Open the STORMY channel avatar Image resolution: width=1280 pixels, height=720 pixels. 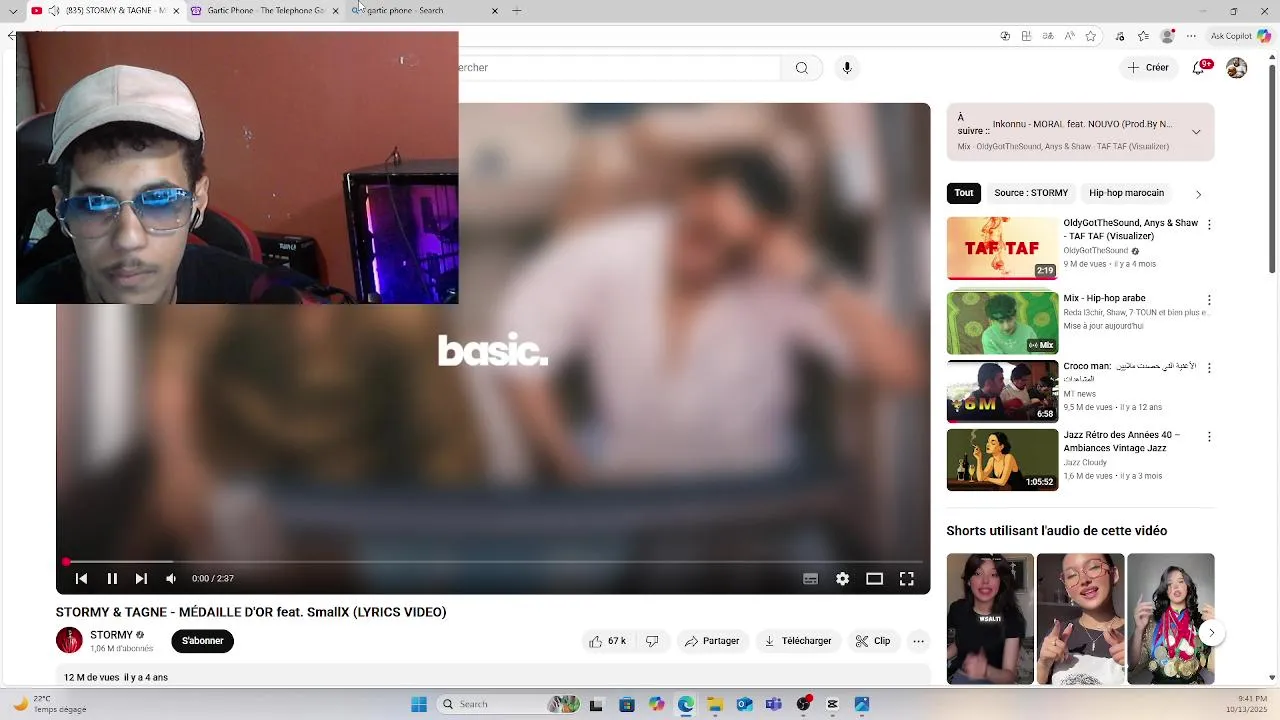tap(69, 641)
